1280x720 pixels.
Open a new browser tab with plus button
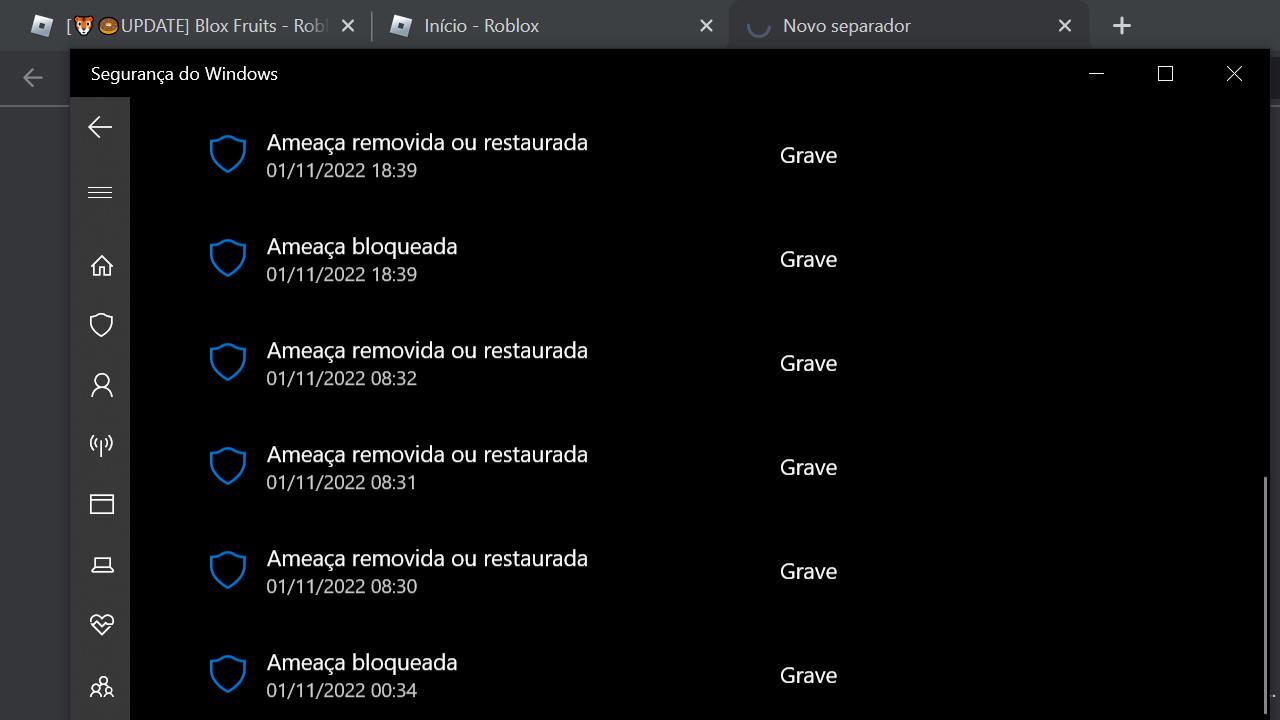point(1122,26)
